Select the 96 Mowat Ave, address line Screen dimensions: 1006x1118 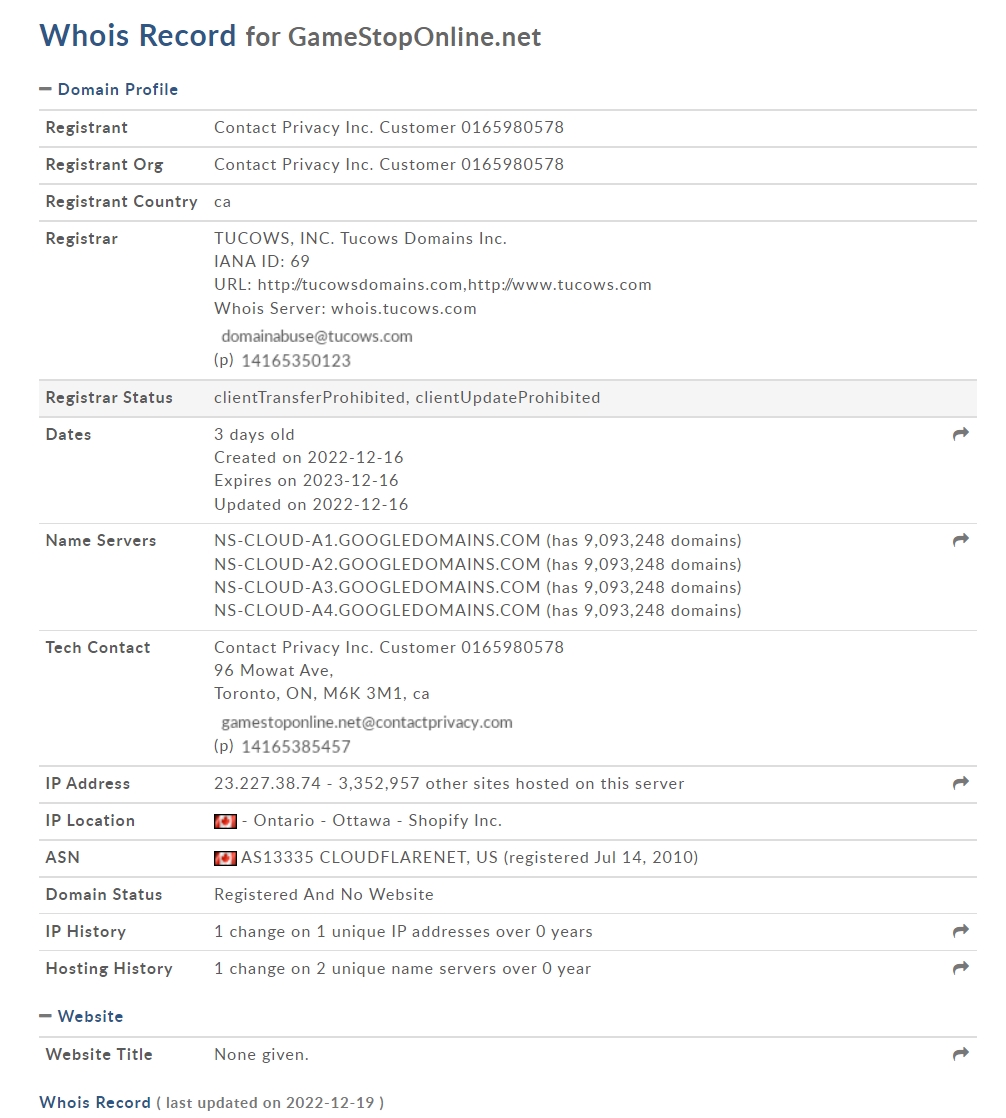(274, 670)
